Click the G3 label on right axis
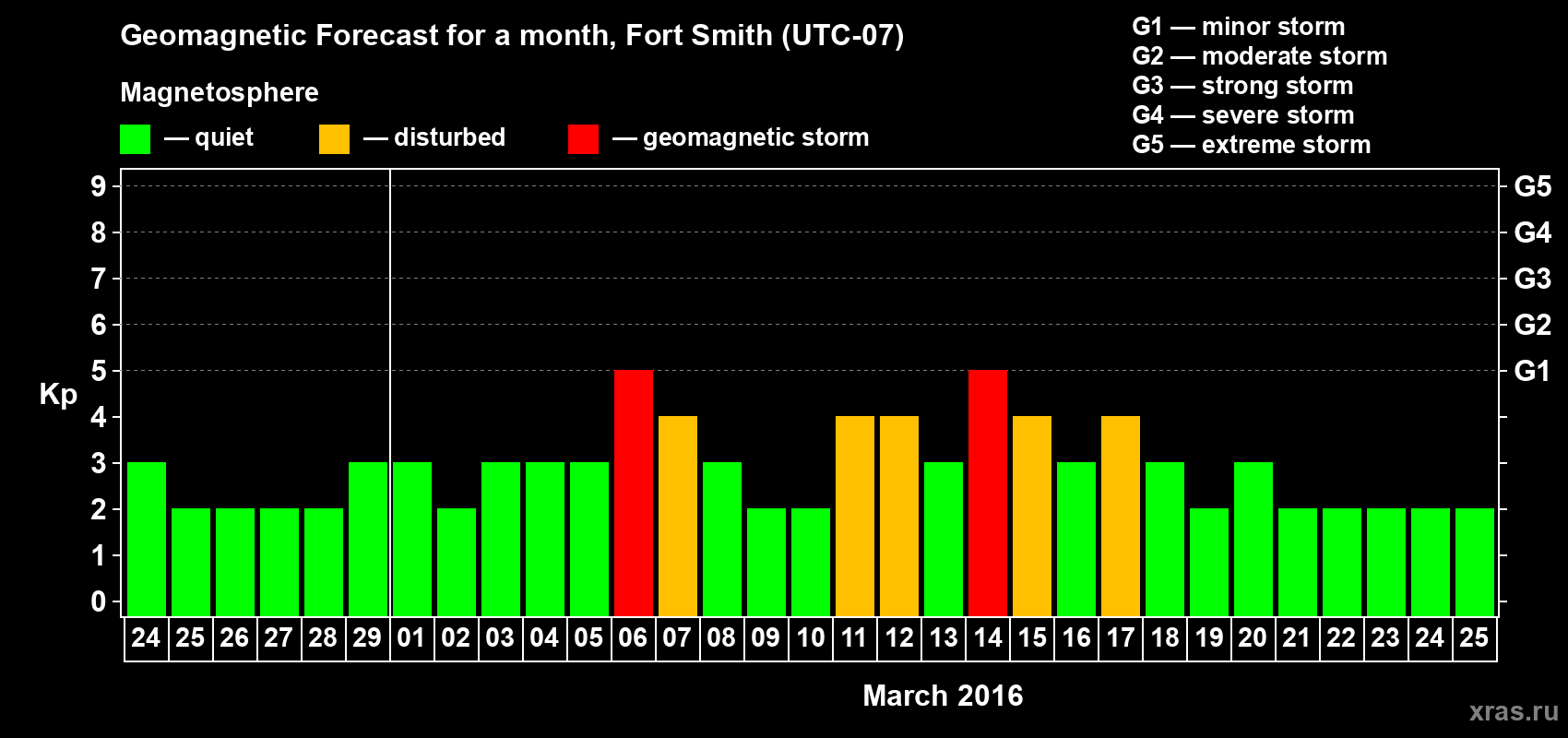This screenshot has height=738, width=1568. (x=1532, y=279)
